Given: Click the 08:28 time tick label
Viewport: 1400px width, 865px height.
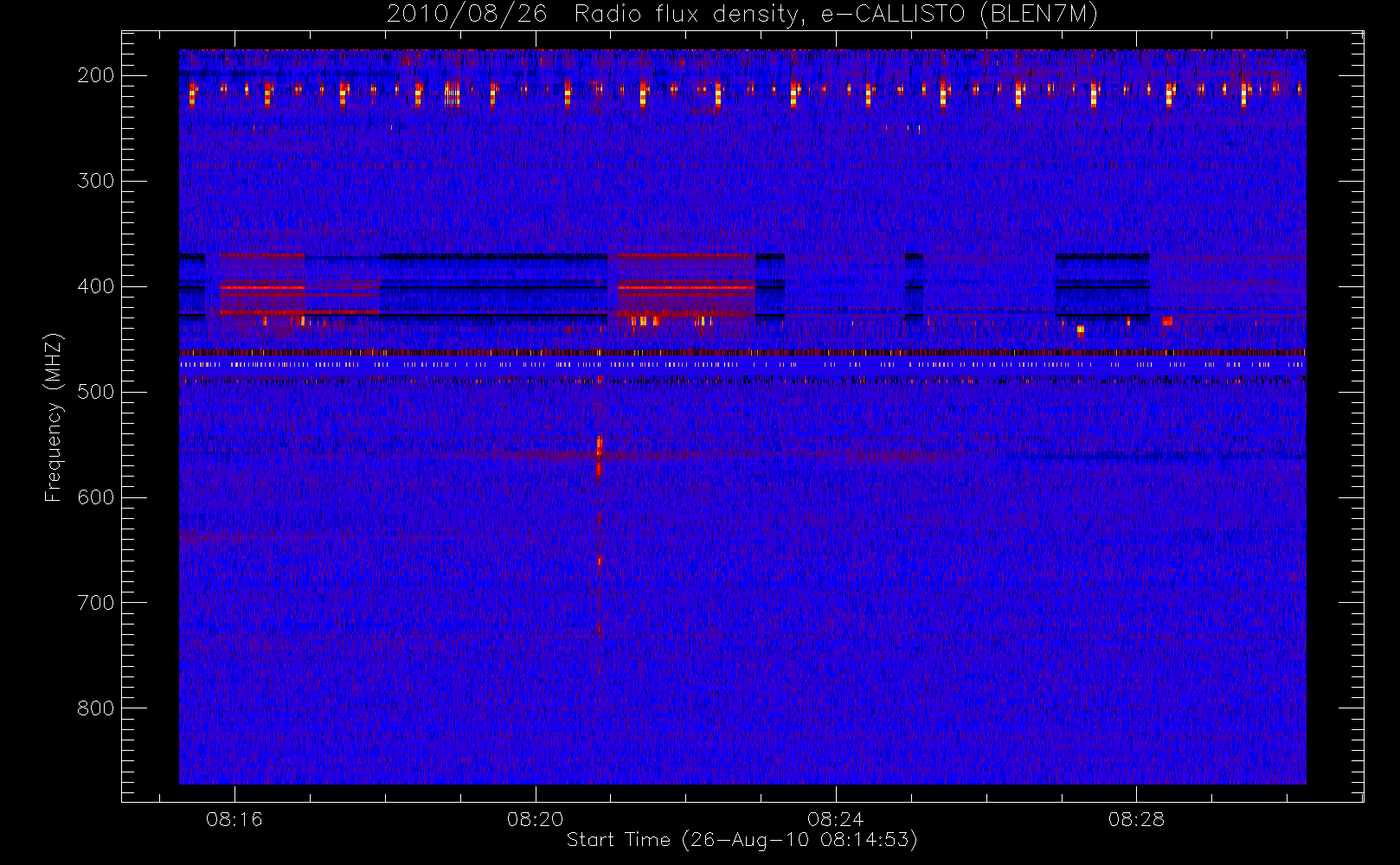Looking at the screenshot, I should 1136,819.
